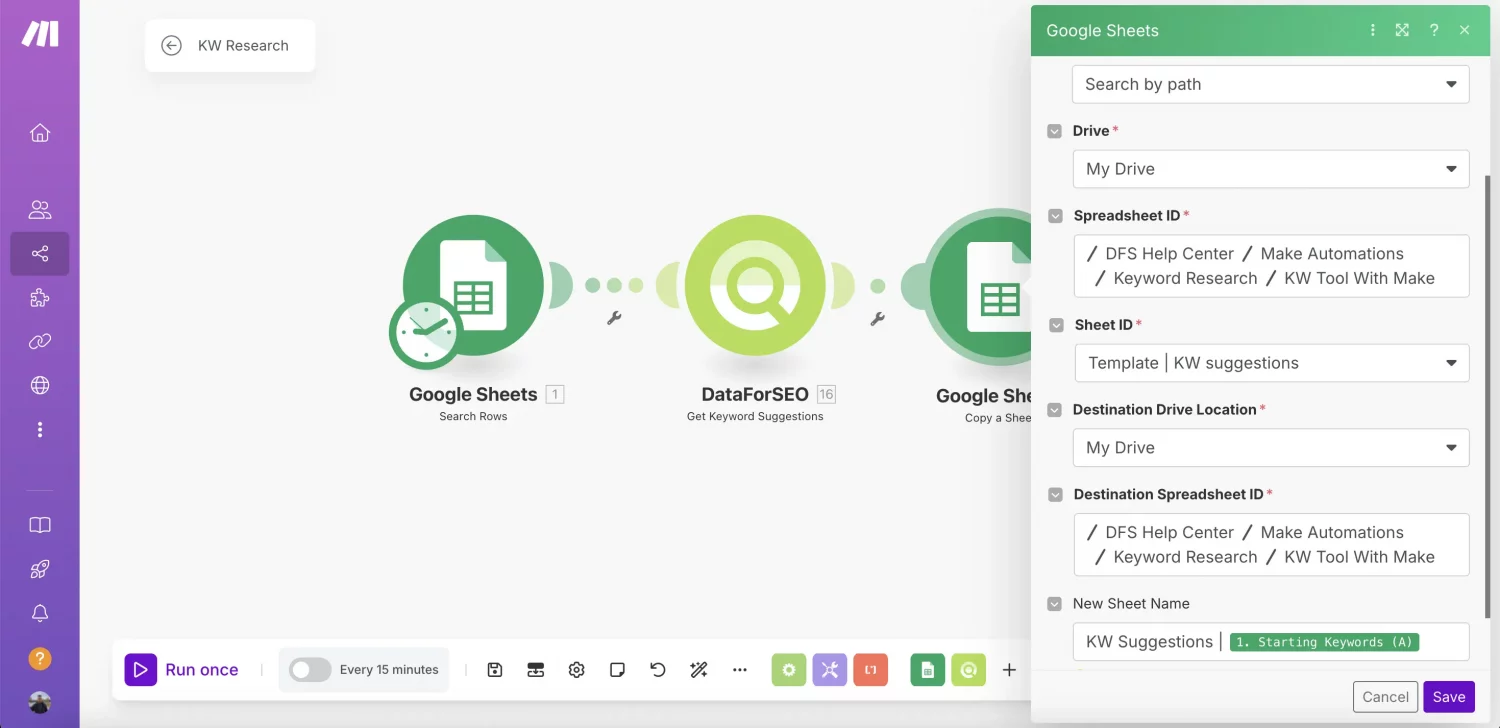Toggle Destination Drive Location checkbox
The width and height of the screenshot is (1500, 728).
(1054, 410)
